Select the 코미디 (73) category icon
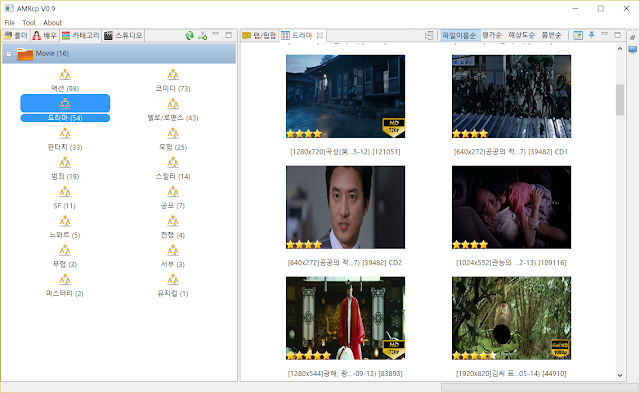Image resolution: width=640 pixels, height=393 pixels. [173, 75]
